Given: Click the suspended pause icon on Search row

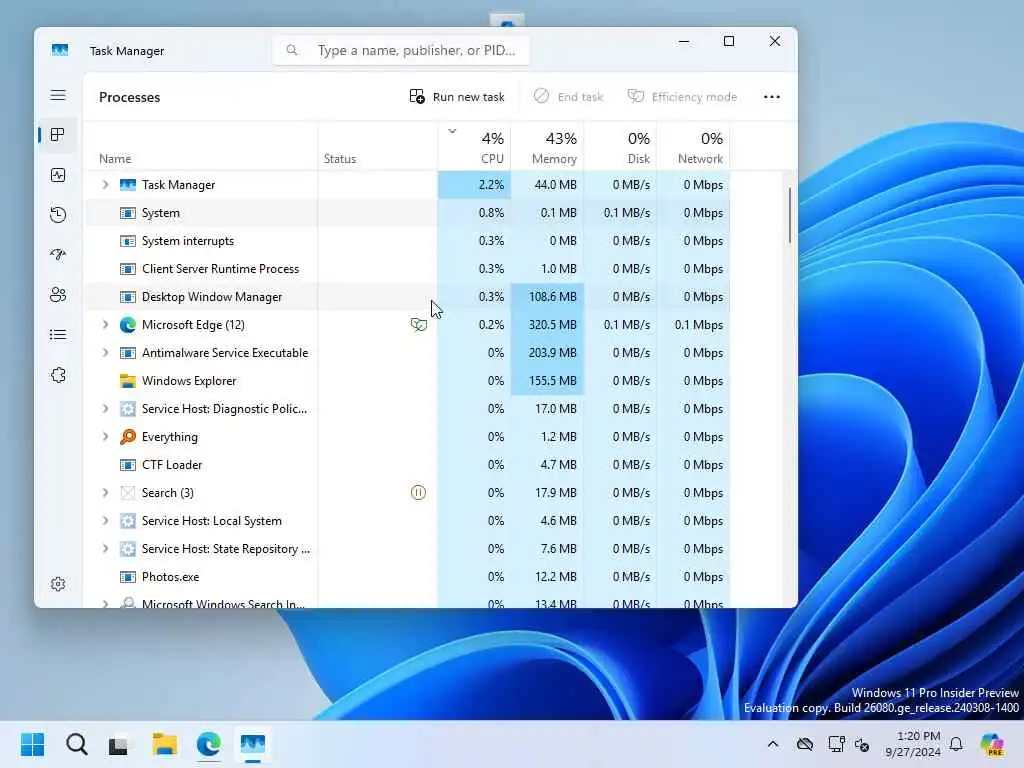Looking at the screenshot, I should [419, 492].
